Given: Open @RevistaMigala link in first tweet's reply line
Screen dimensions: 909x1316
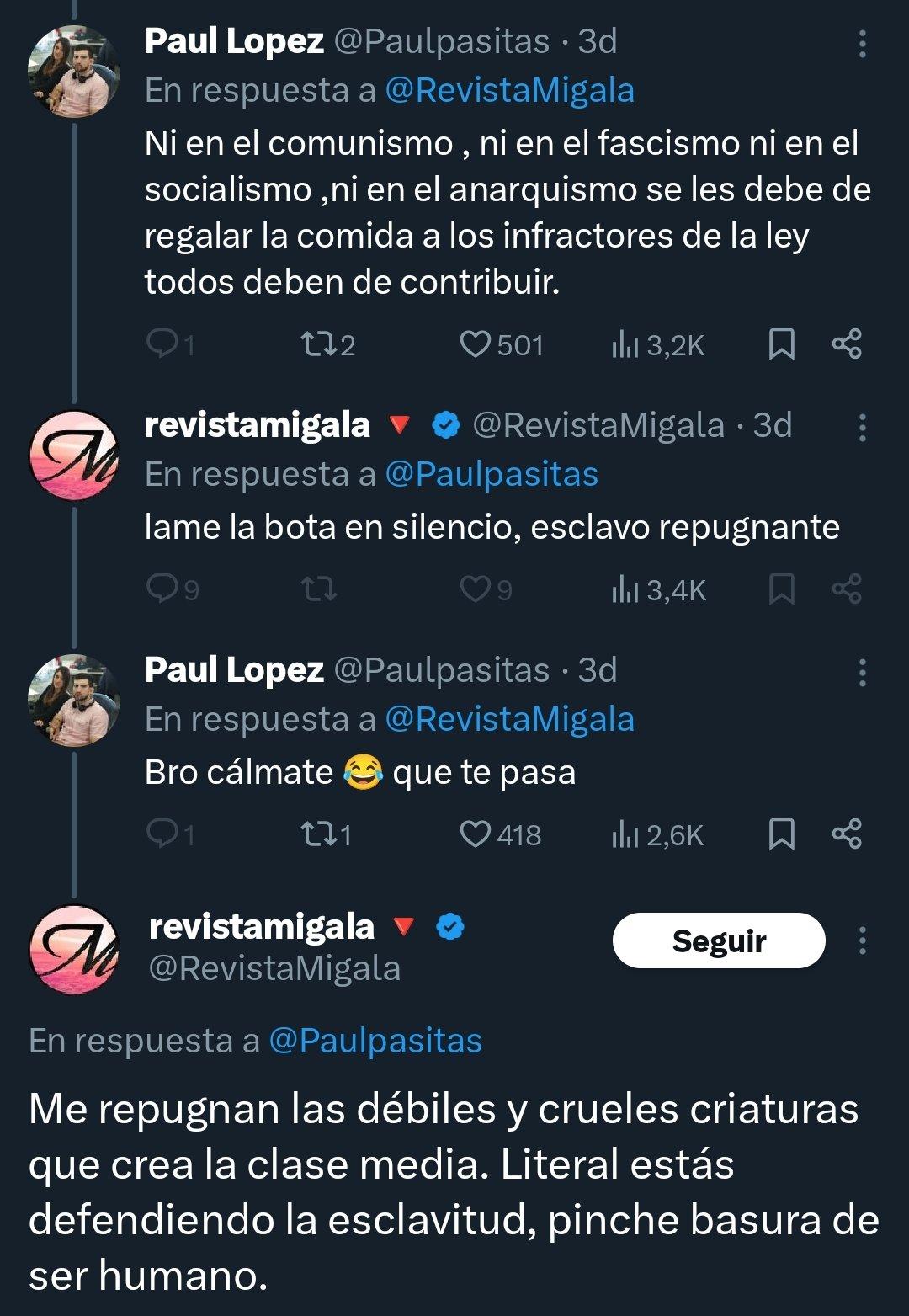Looking at the screenshot, I should 509,91.
